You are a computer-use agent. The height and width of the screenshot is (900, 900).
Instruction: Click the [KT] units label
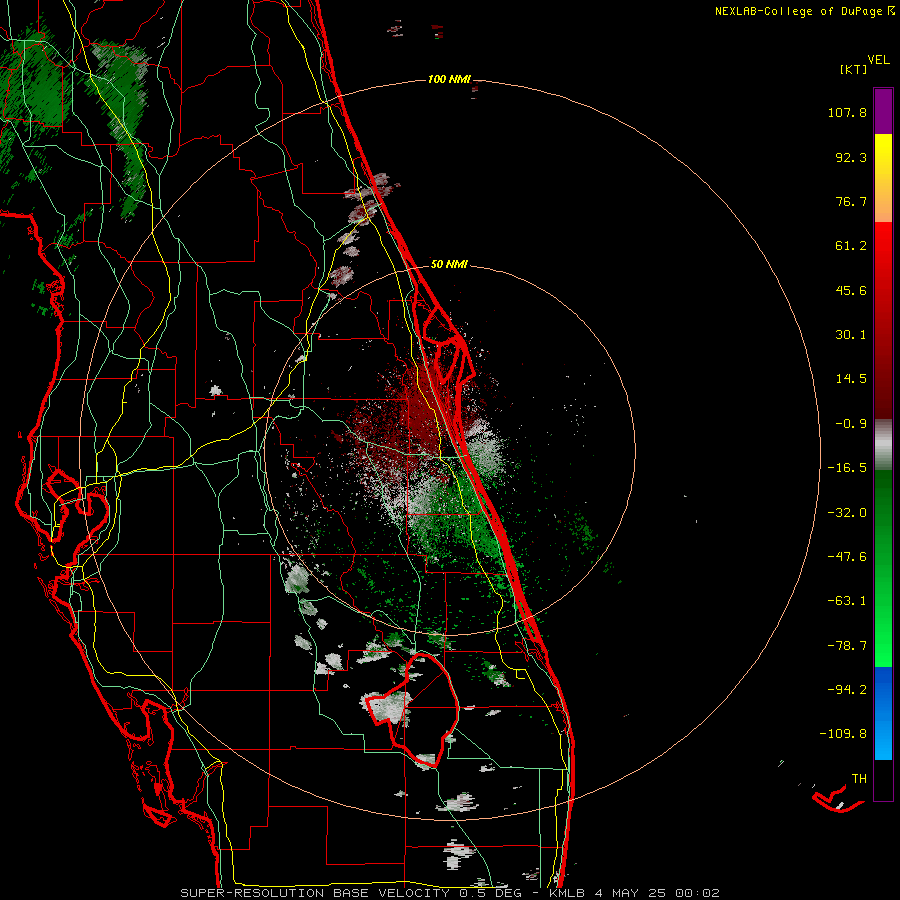(x=854, y=69)
